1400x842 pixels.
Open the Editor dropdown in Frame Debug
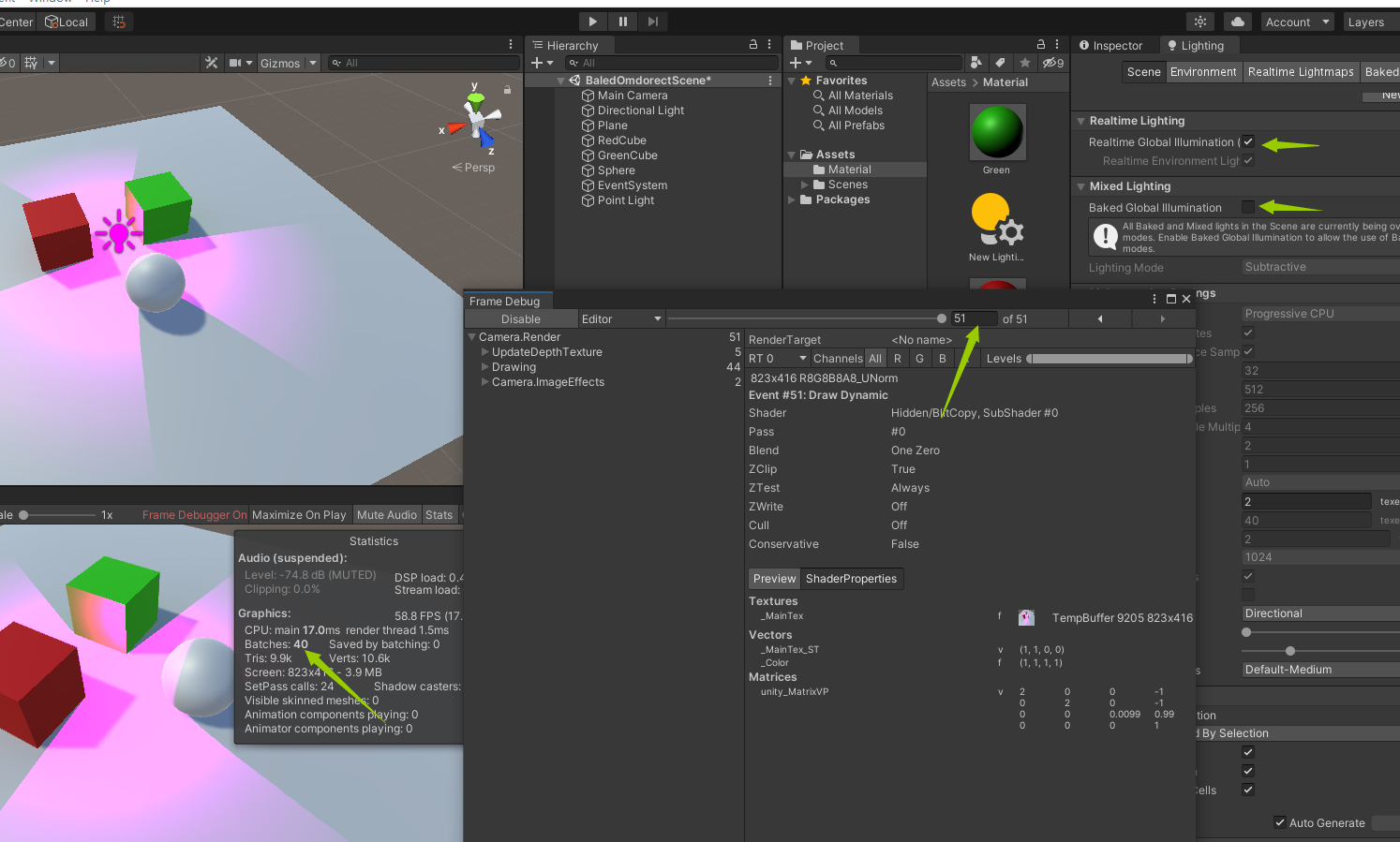click(x=620, y=318)
